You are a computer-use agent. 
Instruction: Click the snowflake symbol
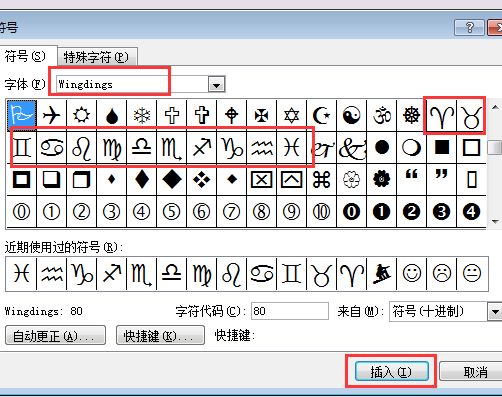142,115
